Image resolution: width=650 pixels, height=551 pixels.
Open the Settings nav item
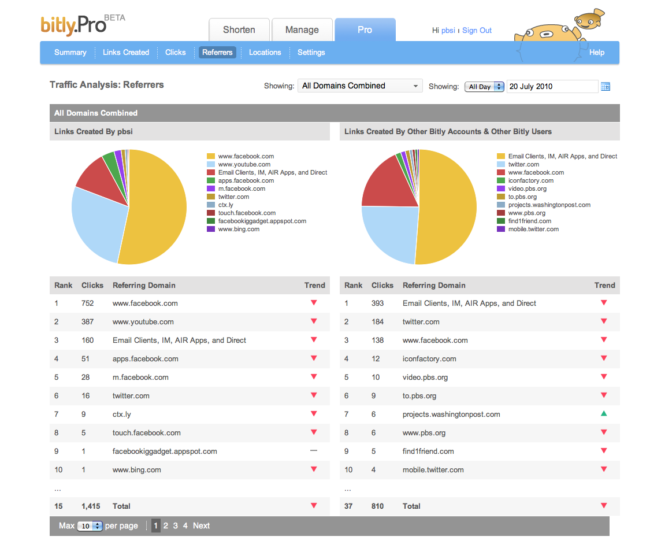[x=311, y=52]
